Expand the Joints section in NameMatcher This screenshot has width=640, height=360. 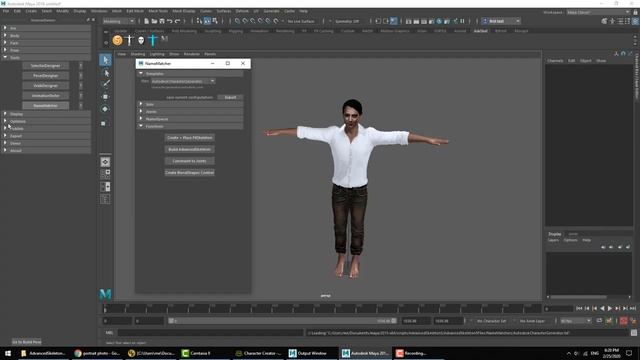click(191, 111)
